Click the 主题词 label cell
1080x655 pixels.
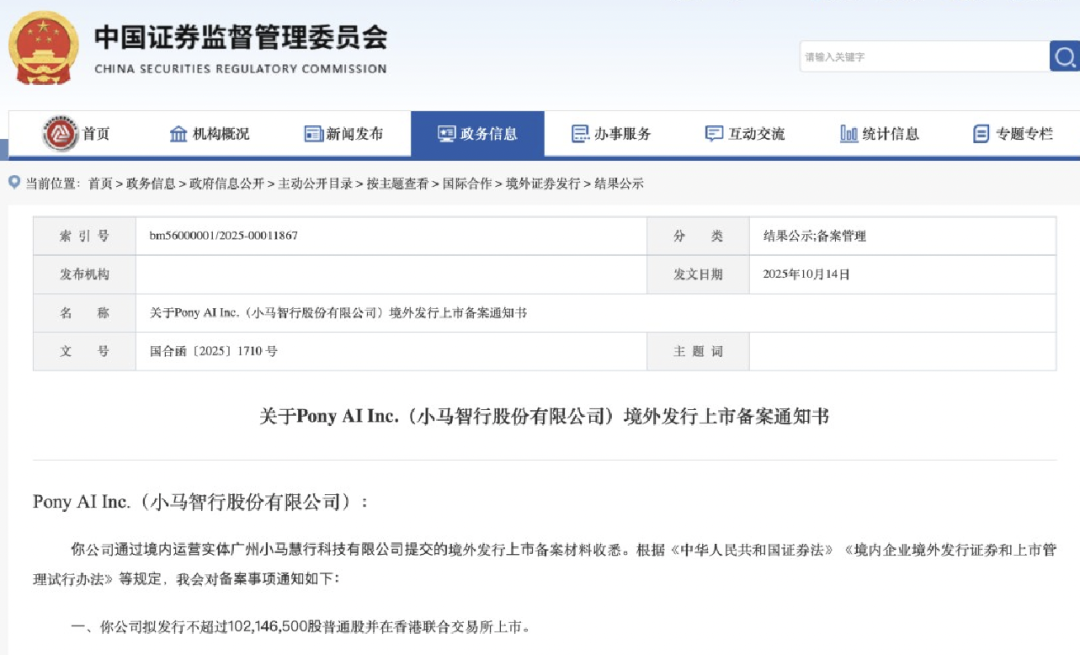[698, 351]
